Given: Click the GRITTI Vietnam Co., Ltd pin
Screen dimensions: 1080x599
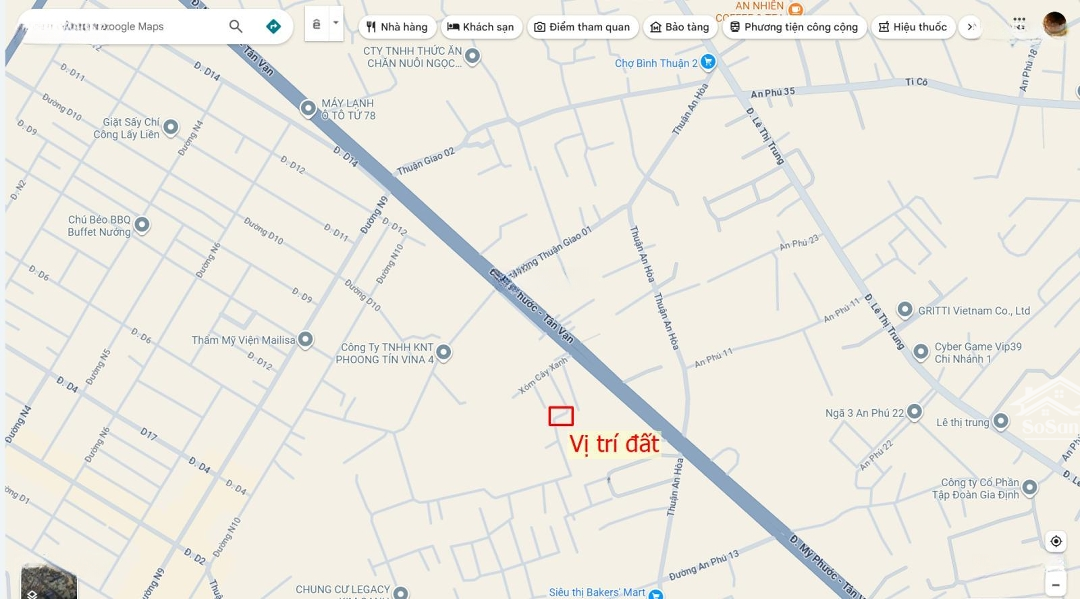Looking at the screenshot, I should [x=905, y=310].
